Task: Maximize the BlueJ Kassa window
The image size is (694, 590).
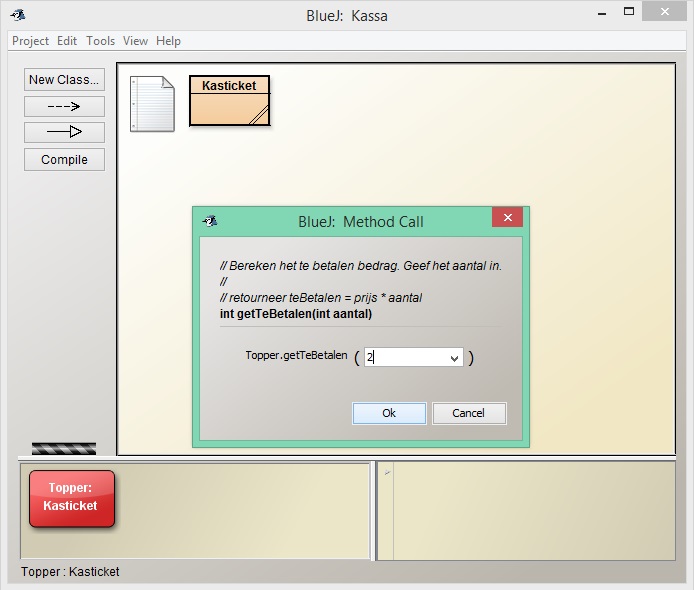Action: pyautogui.click(x=629, y=12)
